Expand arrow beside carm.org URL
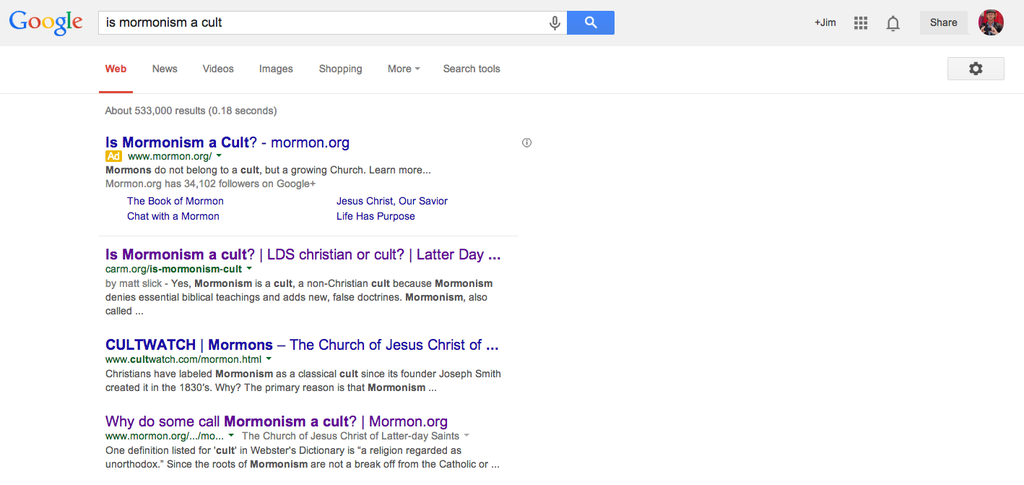The width and height of the screenshot is (1024, 485). (249, 269)
